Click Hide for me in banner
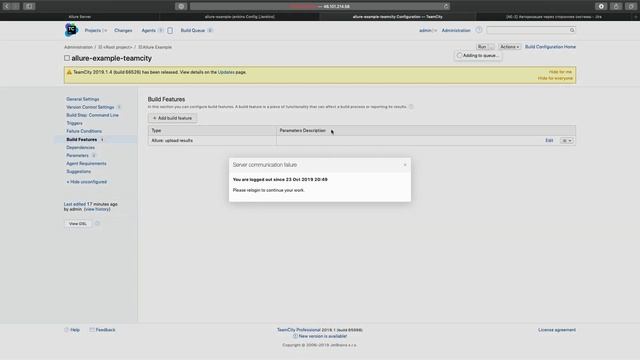Viewport: 640px width, 360px height. point(560,72)
